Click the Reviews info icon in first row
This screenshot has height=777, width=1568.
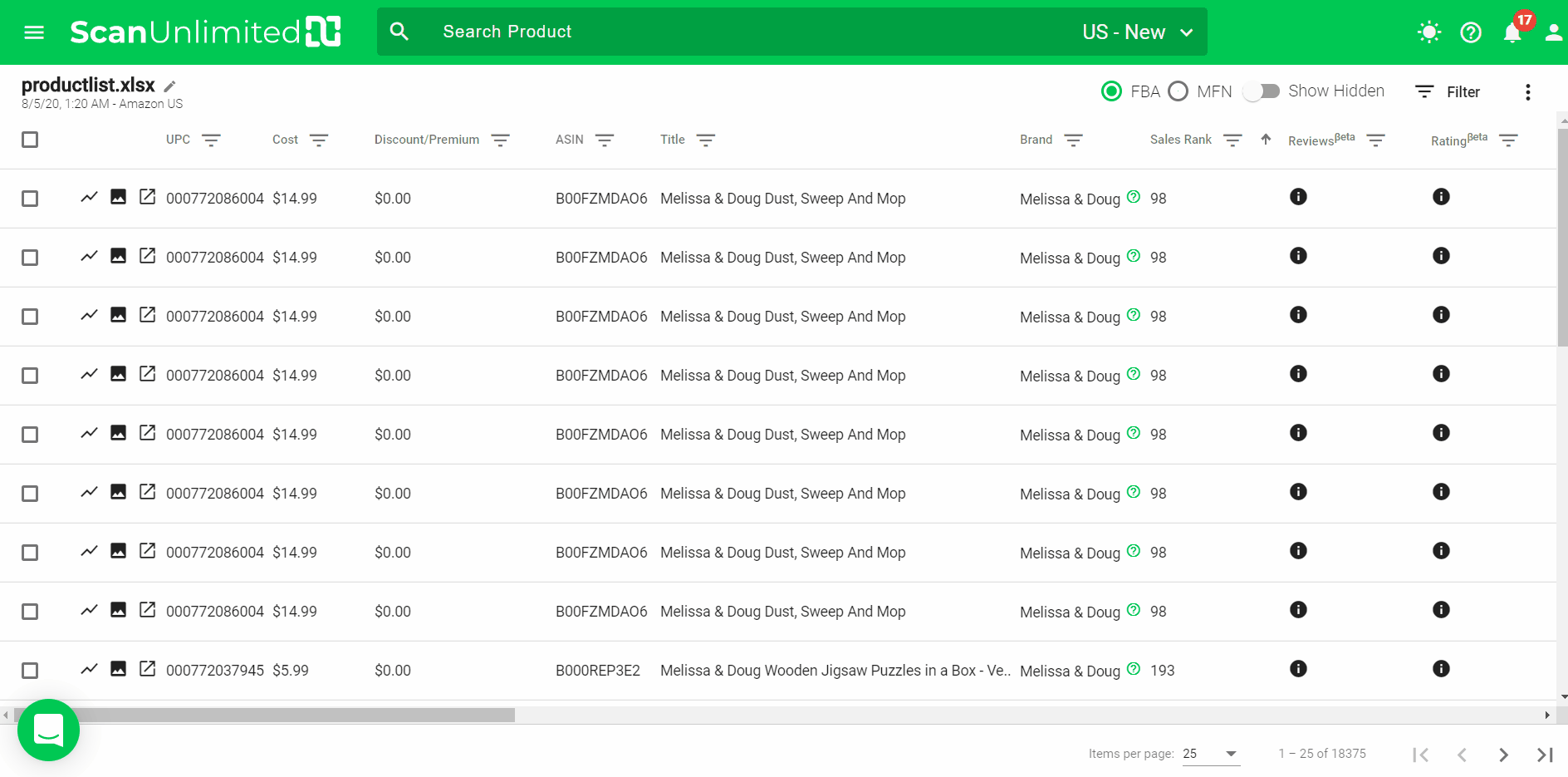(x=1298, y=197)
